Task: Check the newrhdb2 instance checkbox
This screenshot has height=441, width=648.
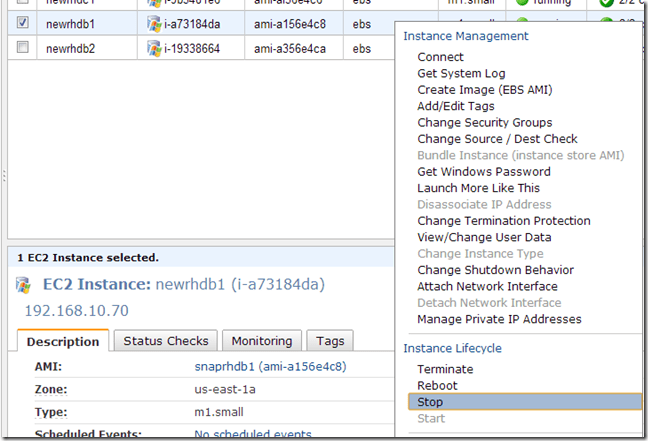Action: [x=22, y=47]
